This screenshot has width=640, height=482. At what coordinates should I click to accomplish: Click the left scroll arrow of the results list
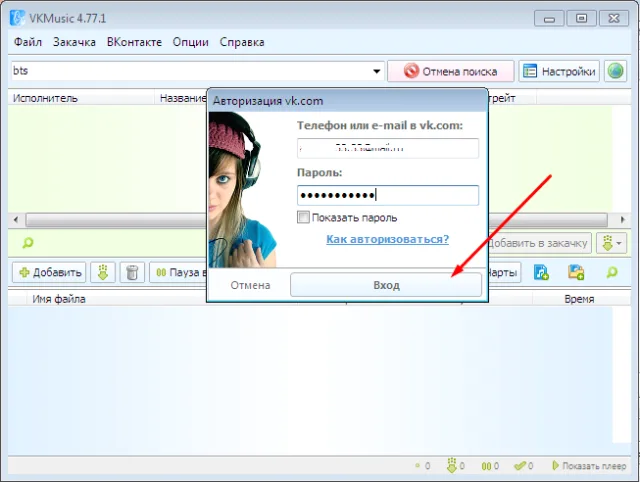pyautogui.click(x=16, y=220)
